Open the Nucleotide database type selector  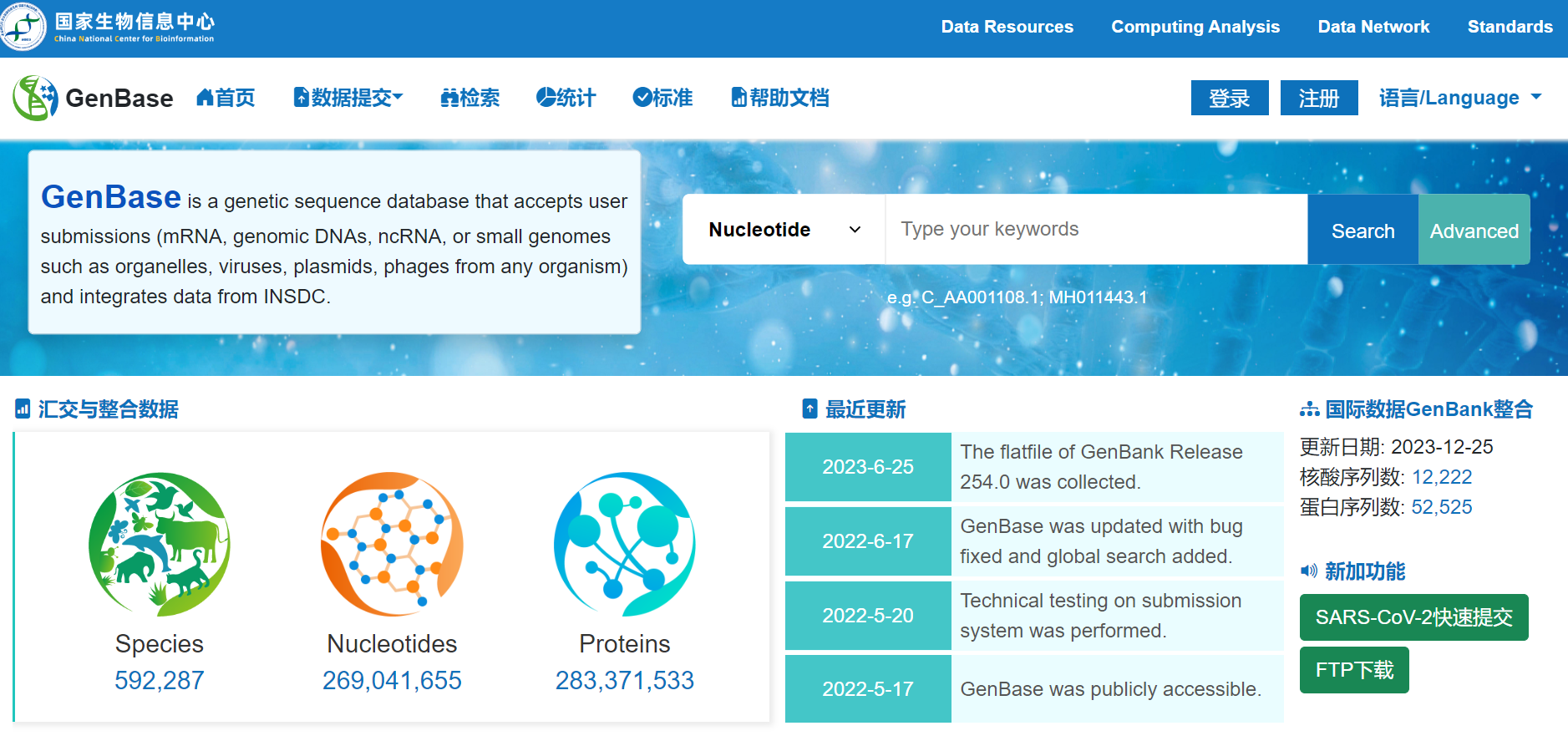(x=784, y=230)
